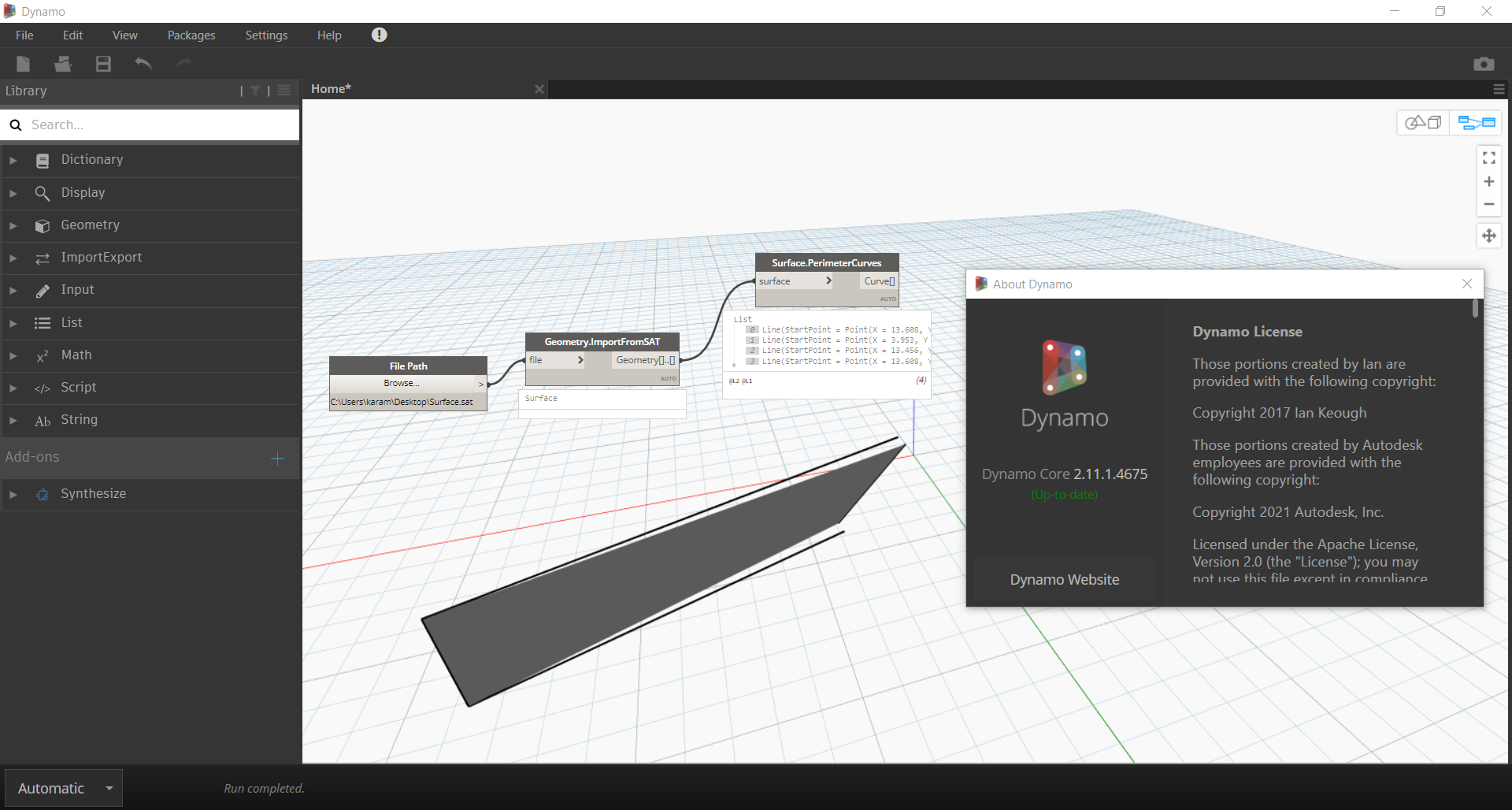Screen dimensions: 1512x810
Task: Switch to graph node view
Action: point(1475,122)
